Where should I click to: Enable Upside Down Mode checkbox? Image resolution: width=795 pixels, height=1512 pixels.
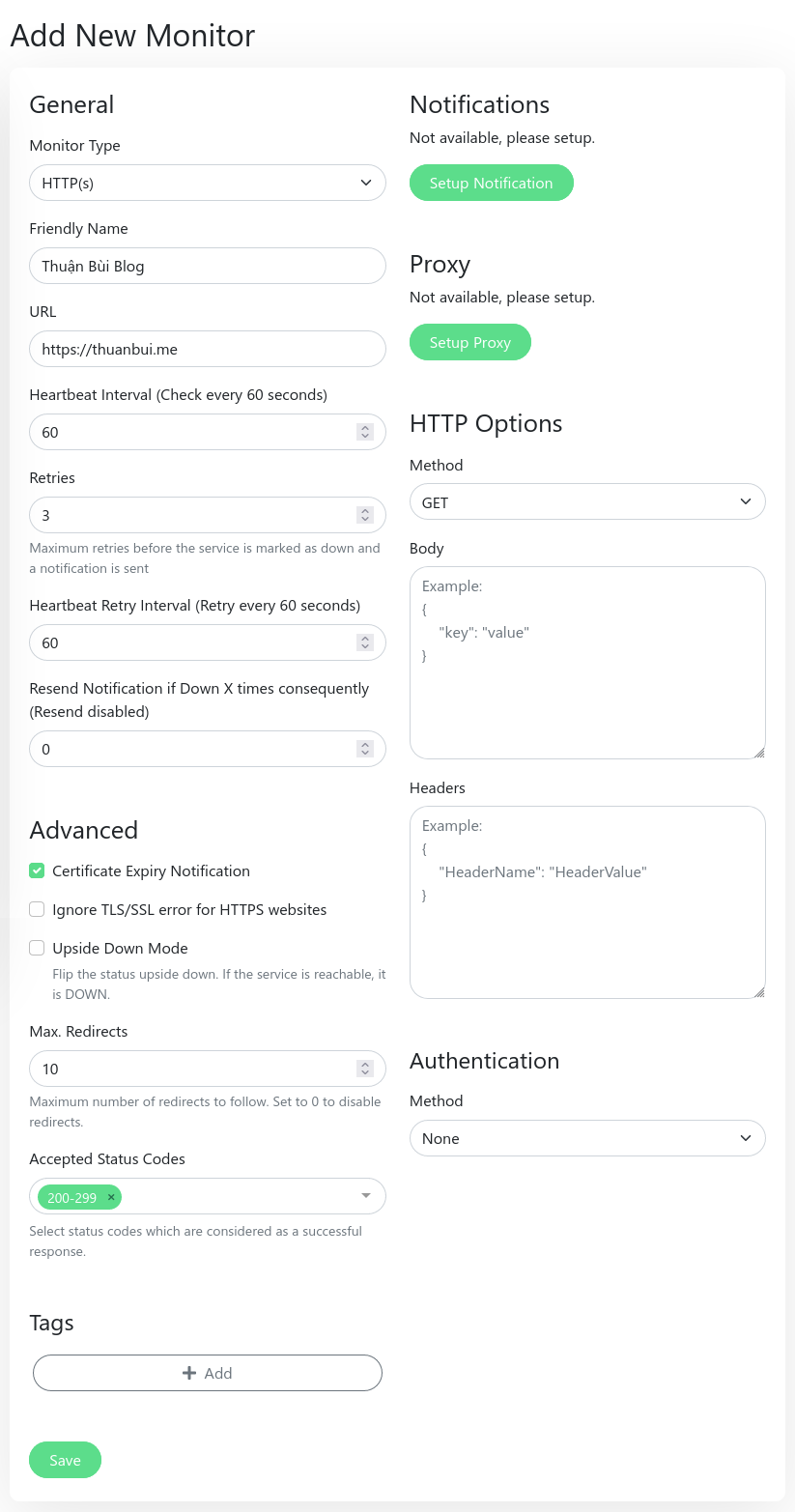tap(37, 948)
